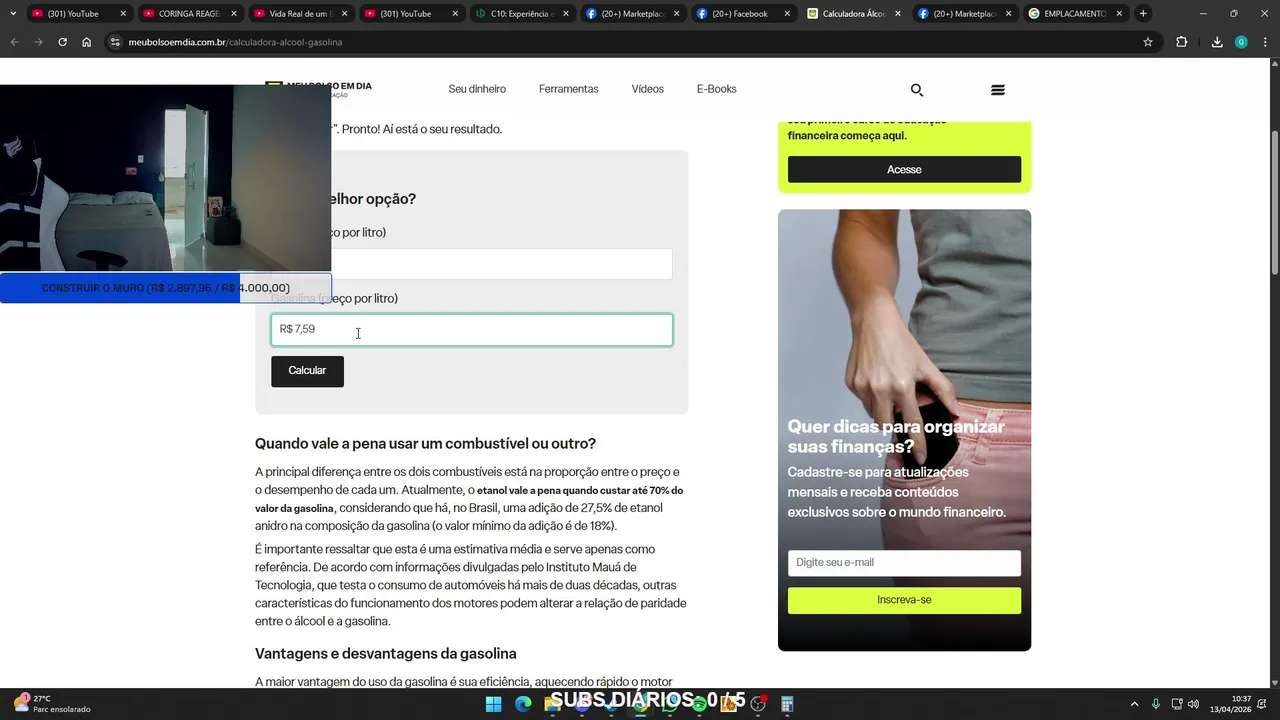The width and height of the screenshot is (1280, 720).
Task: Reload the page with the refresh icon
Action: (62, 42)
